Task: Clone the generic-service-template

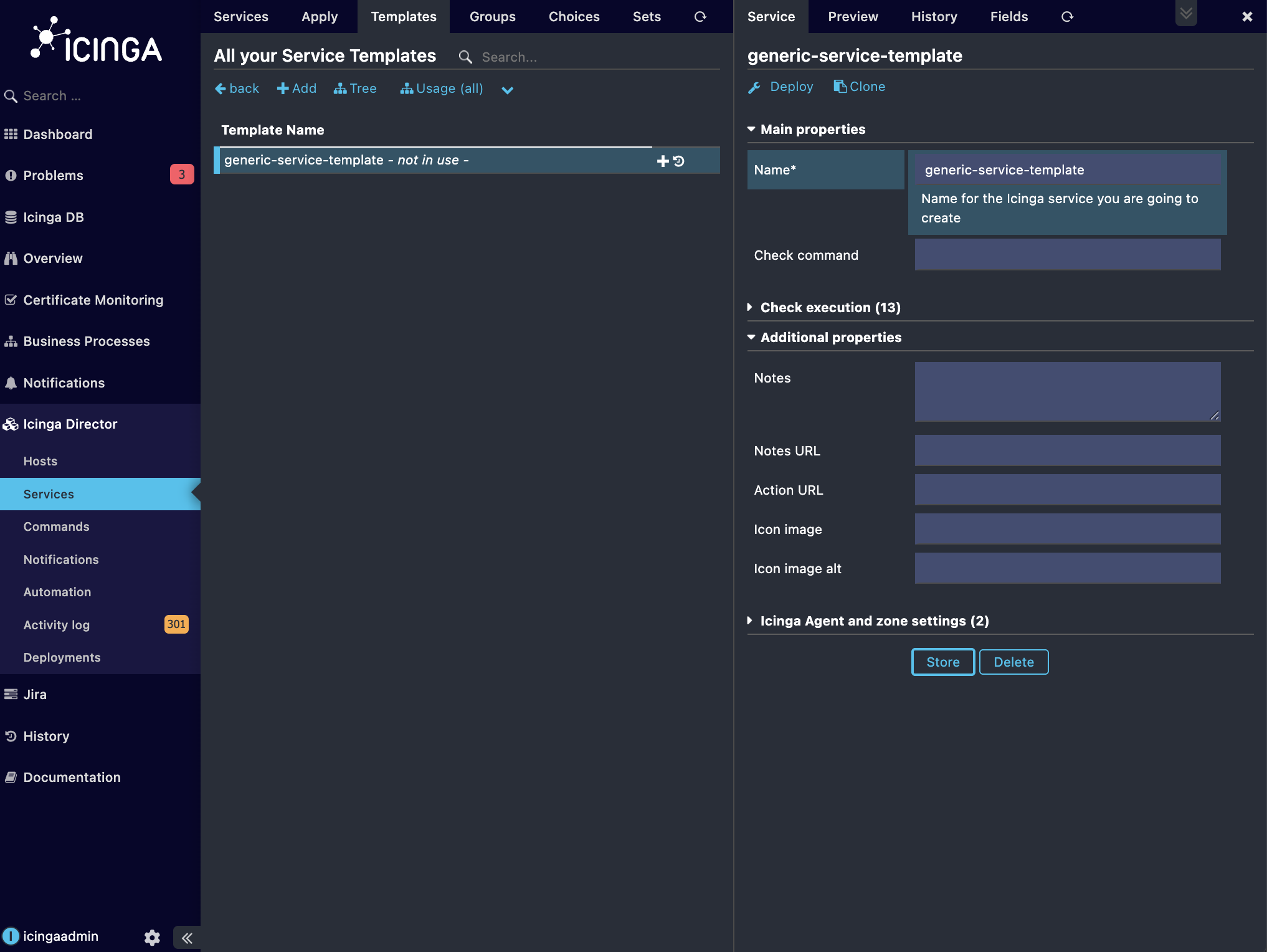Action: [x=859, y=87]
